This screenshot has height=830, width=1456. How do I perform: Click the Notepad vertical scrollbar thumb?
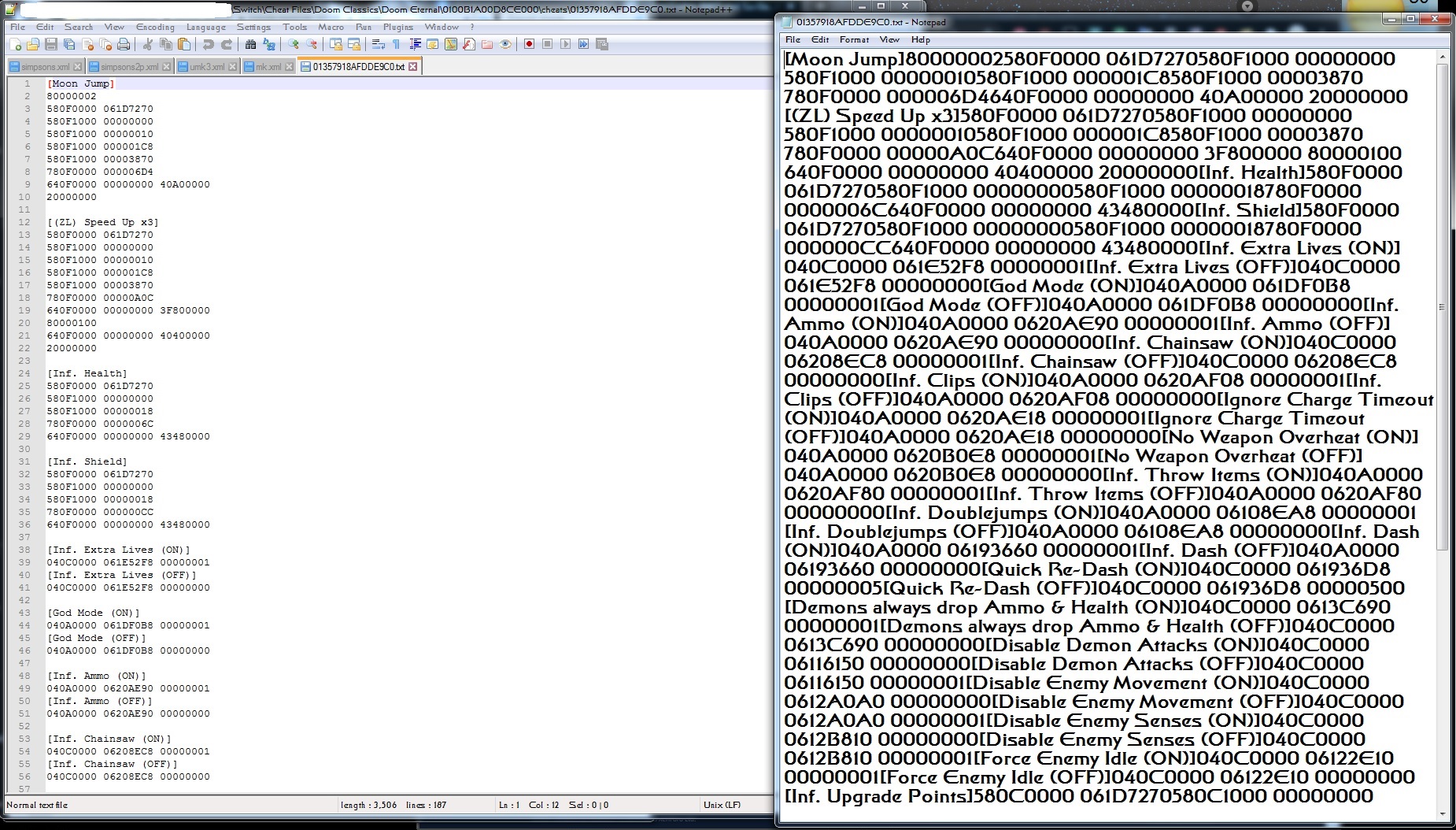click(1442, 307)
